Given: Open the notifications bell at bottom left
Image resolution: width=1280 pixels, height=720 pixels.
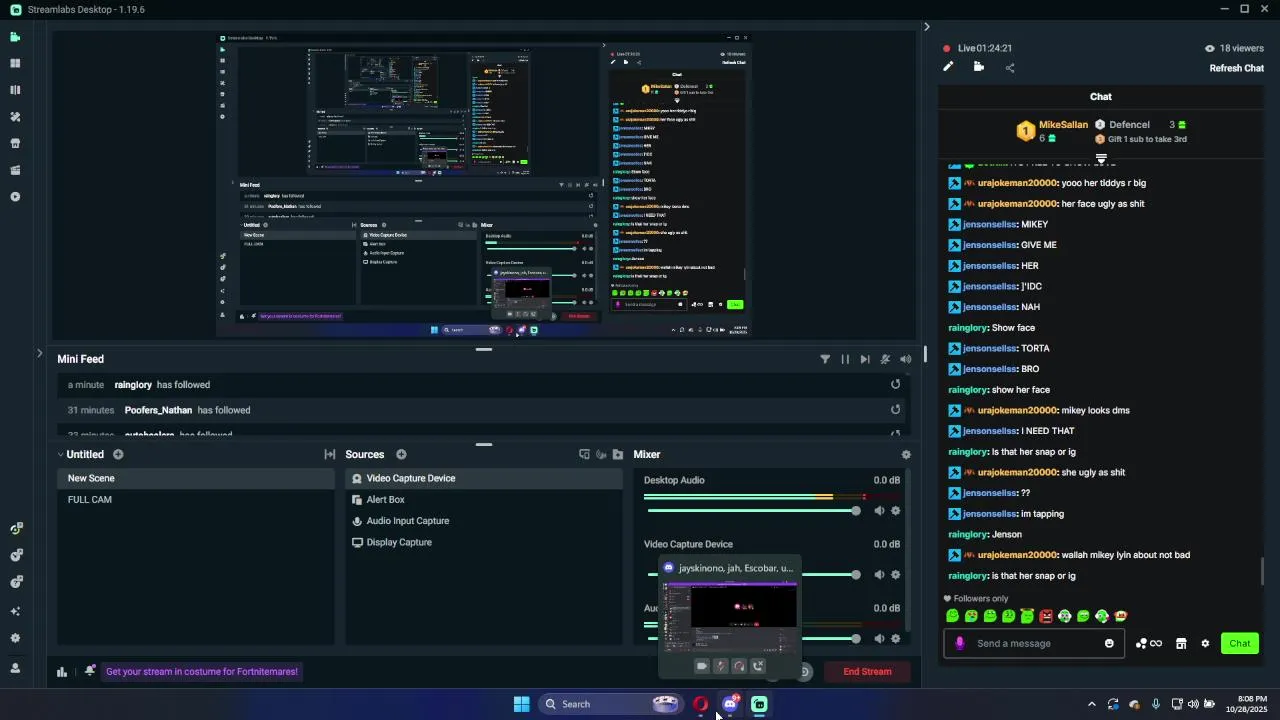Looking at the screenshot, I should (x=90, y=671).
